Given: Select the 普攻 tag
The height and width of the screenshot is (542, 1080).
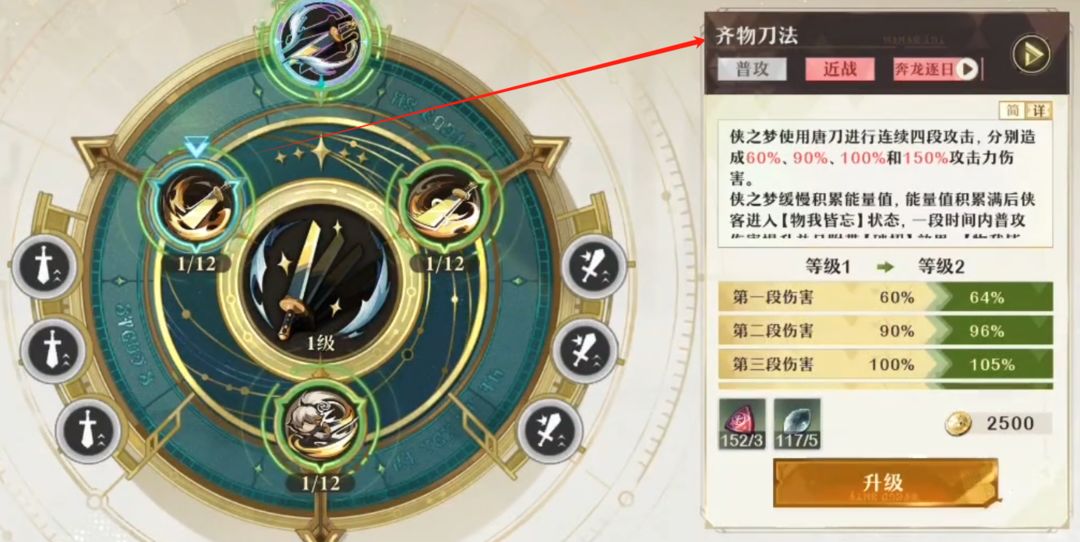Looking at the screenshot, I should [x=752, y=69].
